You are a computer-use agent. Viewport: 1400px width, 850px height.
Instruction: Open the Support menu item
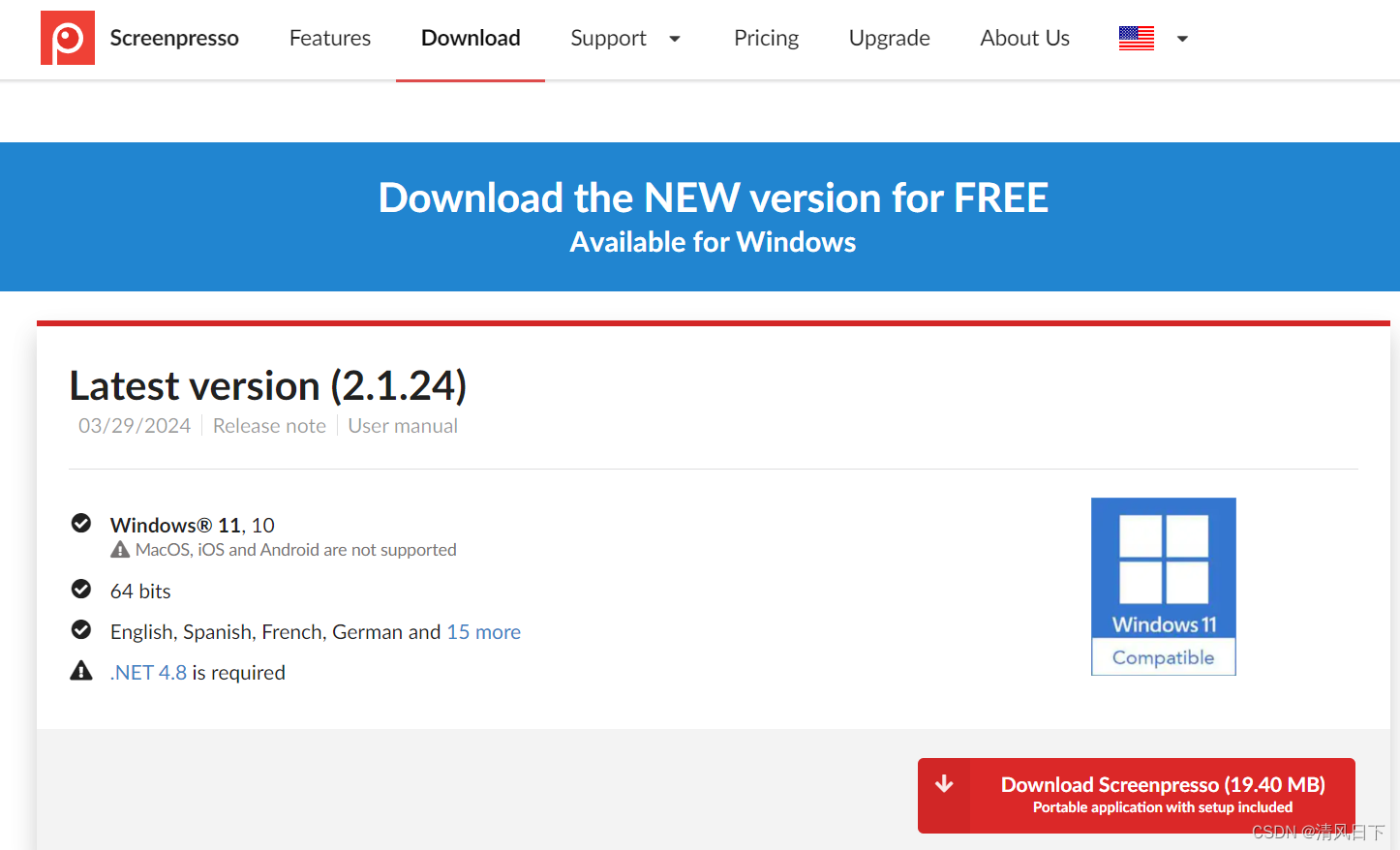(608, 38)
